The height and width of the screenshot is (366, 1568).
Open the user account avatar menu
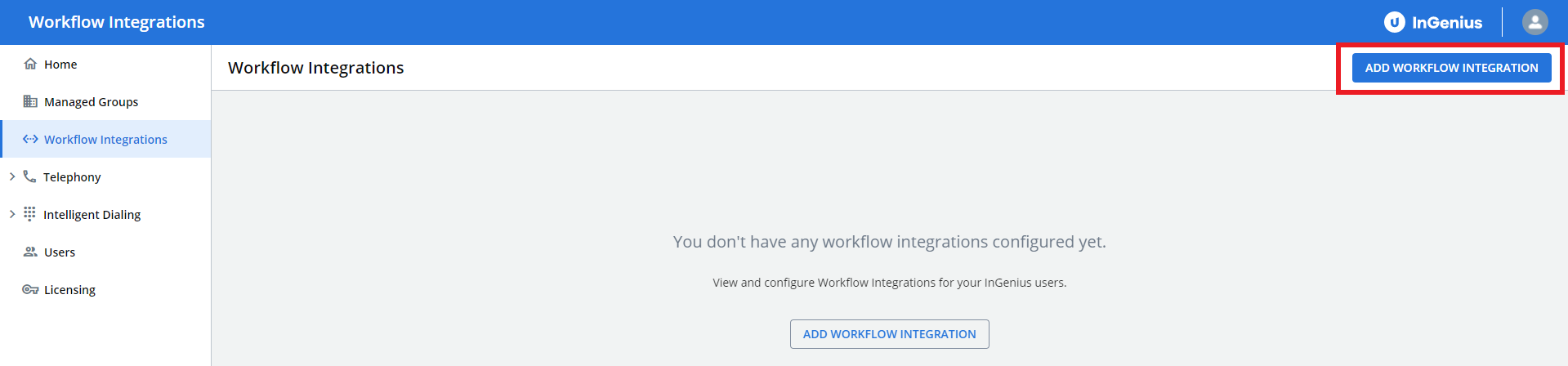pyautogui.click(x=1534, y=22)
